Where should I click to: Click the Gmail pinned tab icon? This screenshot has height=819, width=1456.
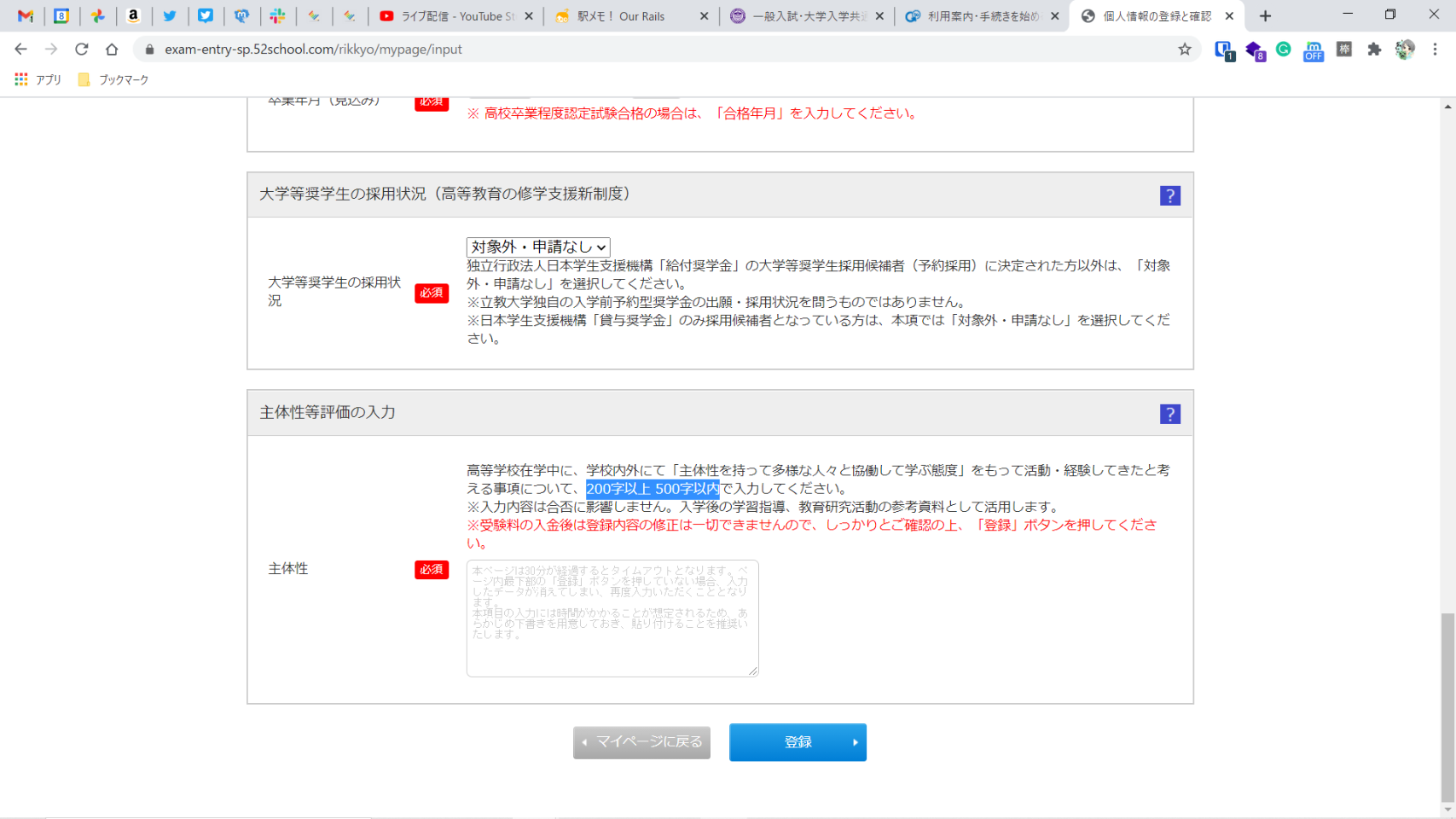pos(26,16)
